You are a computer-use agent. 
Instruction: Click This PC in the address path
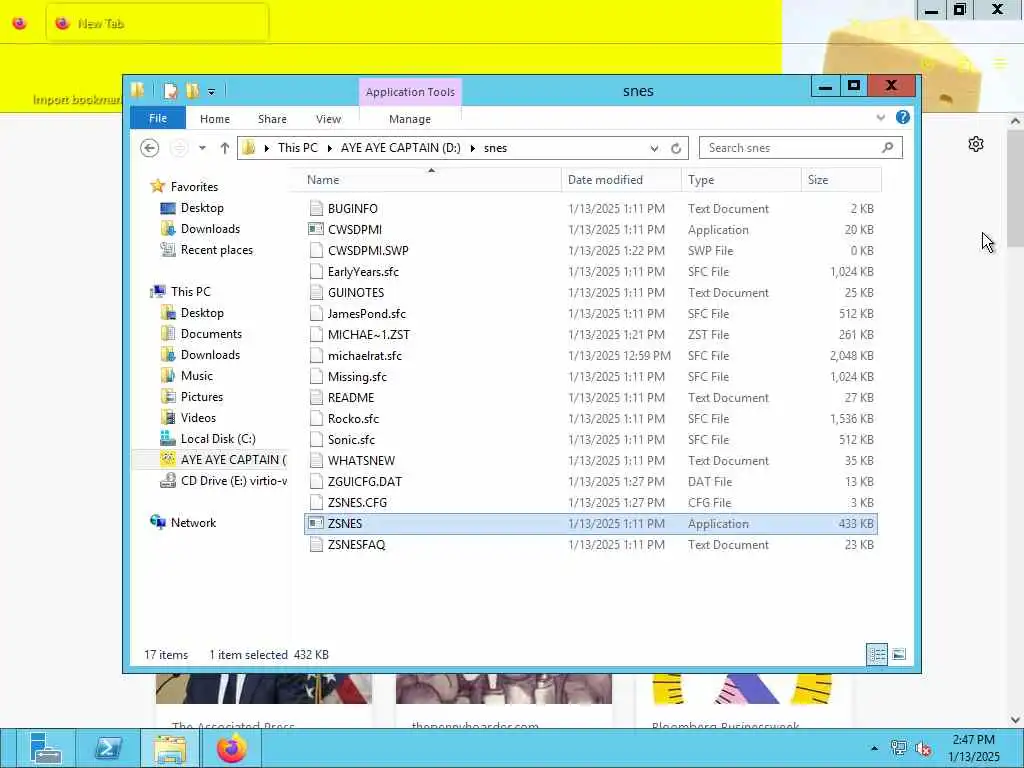pos(298,148)
